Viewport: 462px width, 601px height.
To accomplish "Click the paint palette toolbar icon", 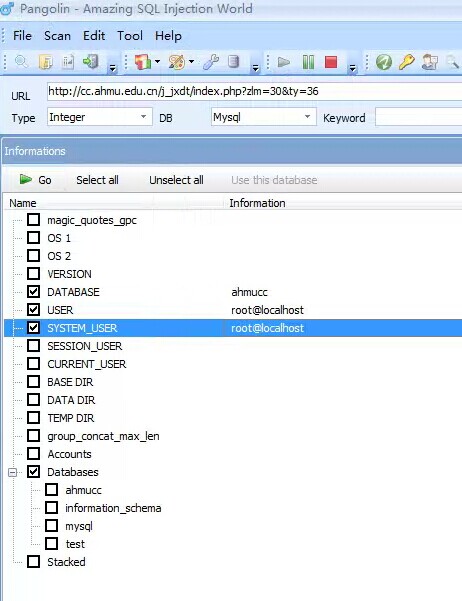I will click(177, 62).
